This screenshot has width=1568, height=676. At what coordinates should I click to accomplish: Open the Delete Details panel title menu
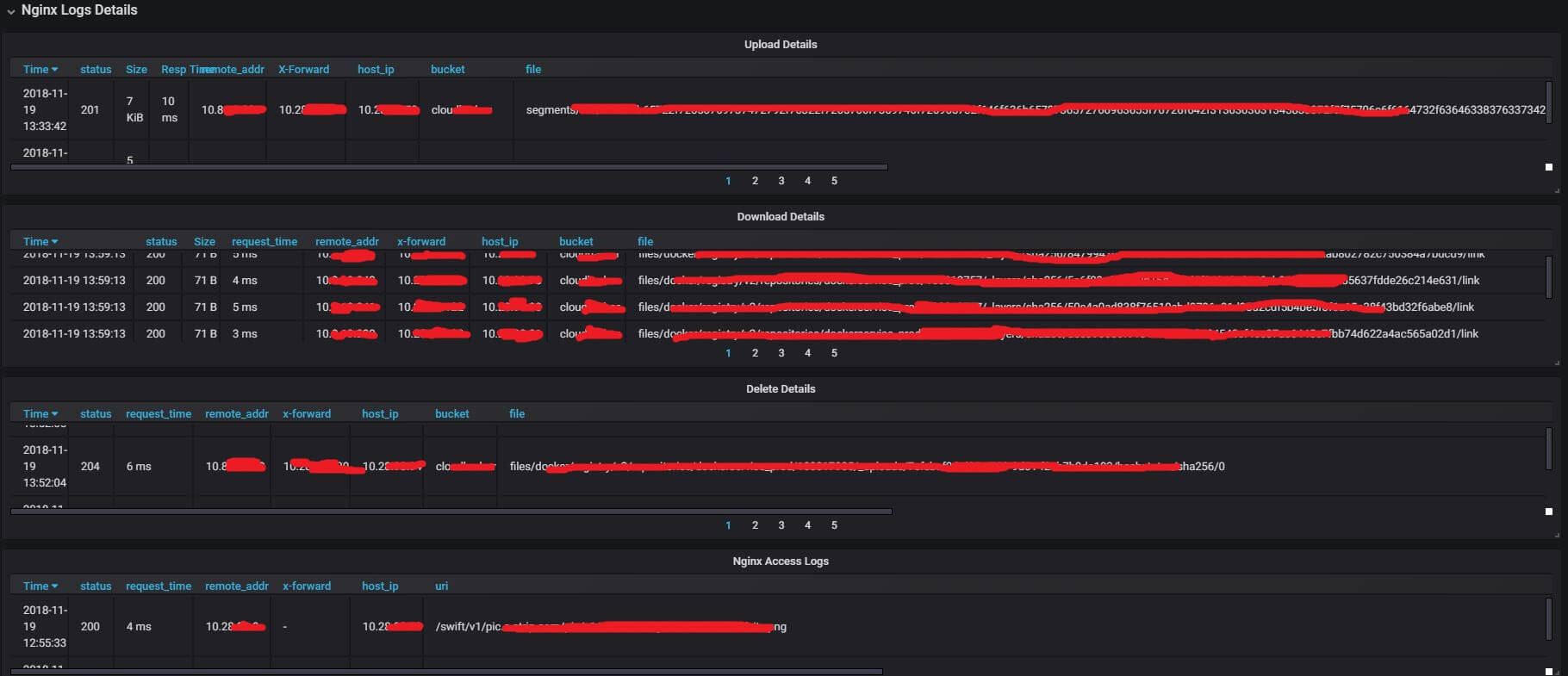(781, 389)
